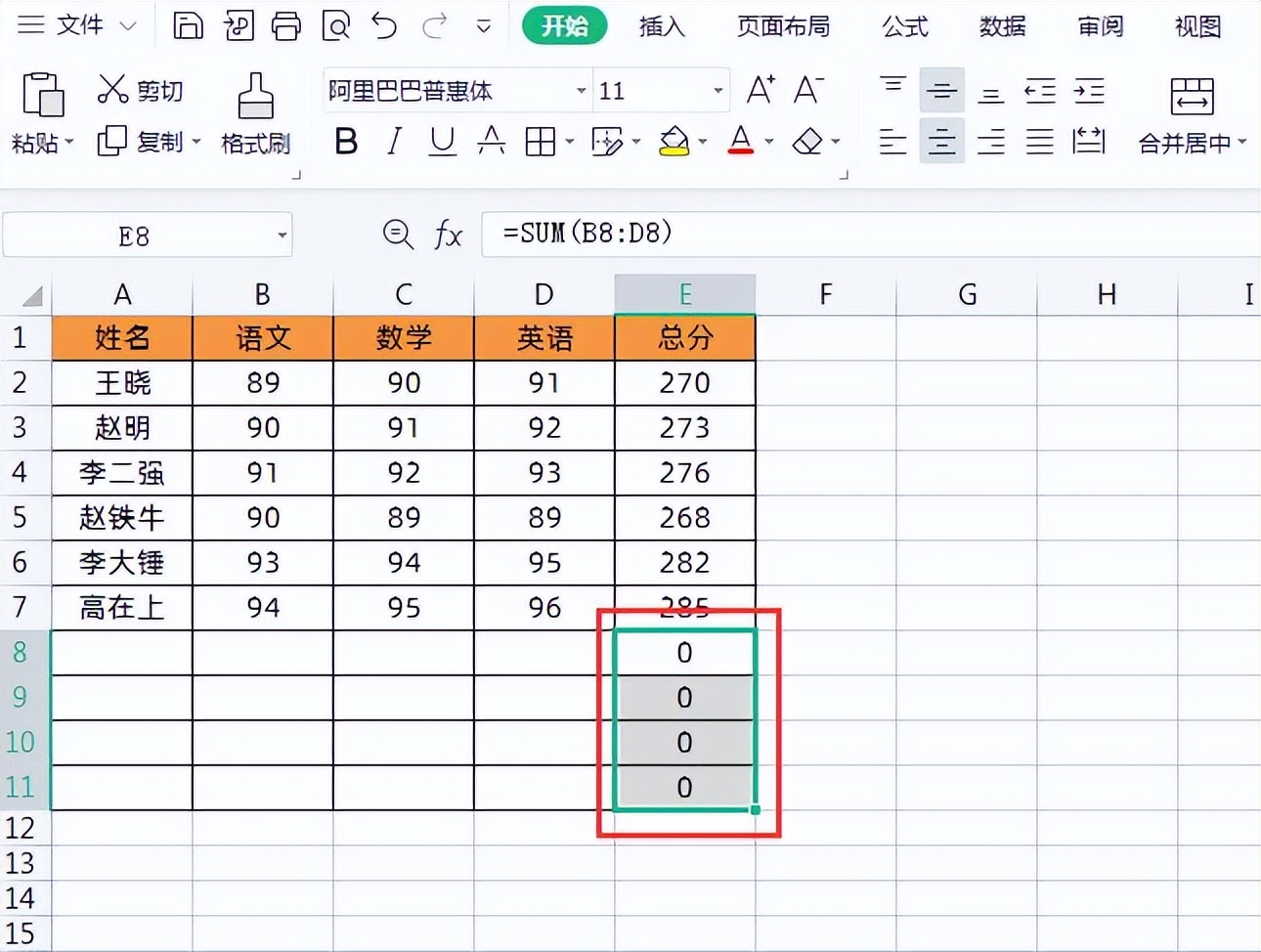Cut selection with 剪切
1261x952 pixels.
click(140, 90)
